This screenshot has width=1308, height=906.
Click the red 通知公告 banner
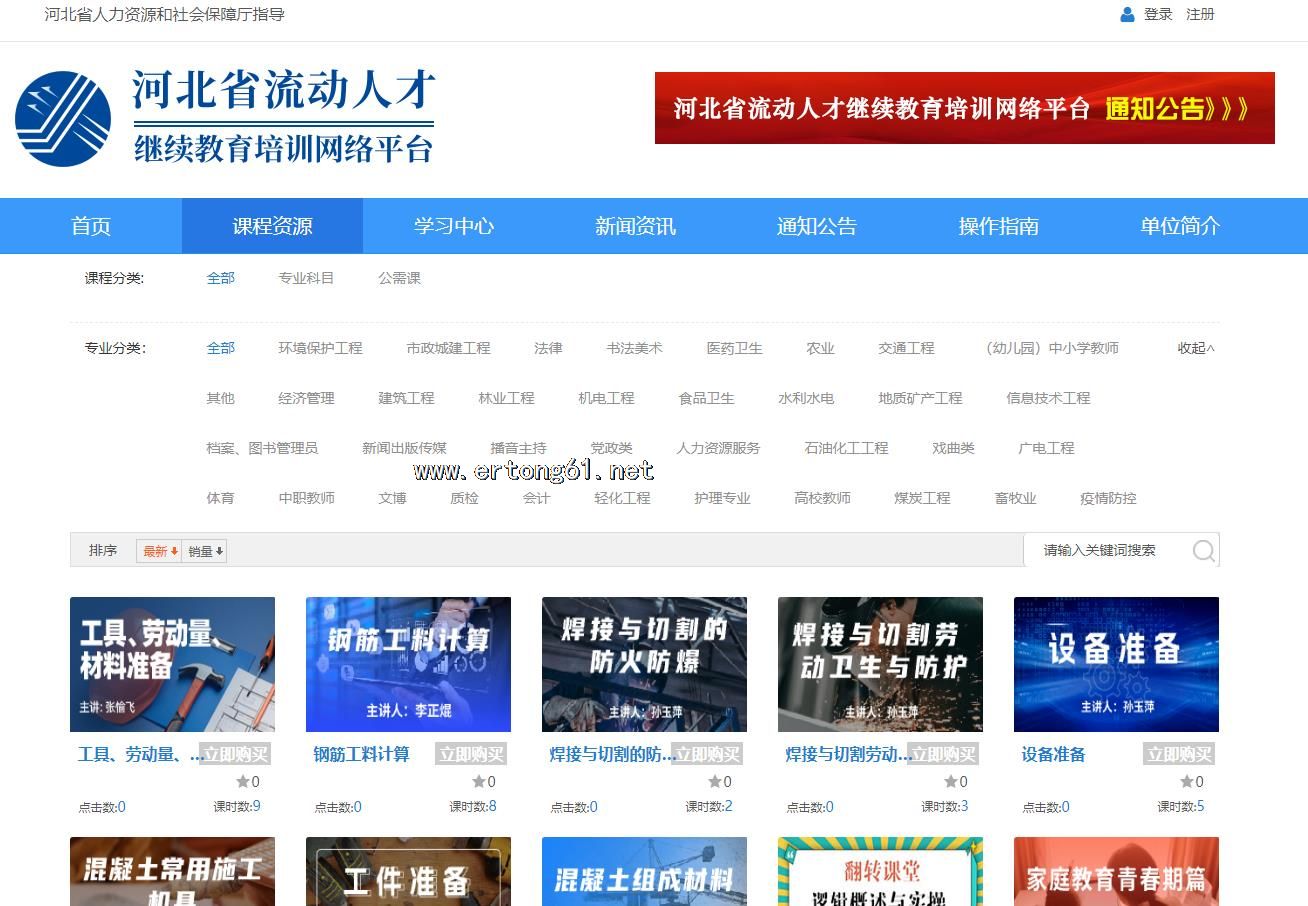pos(964,108)
